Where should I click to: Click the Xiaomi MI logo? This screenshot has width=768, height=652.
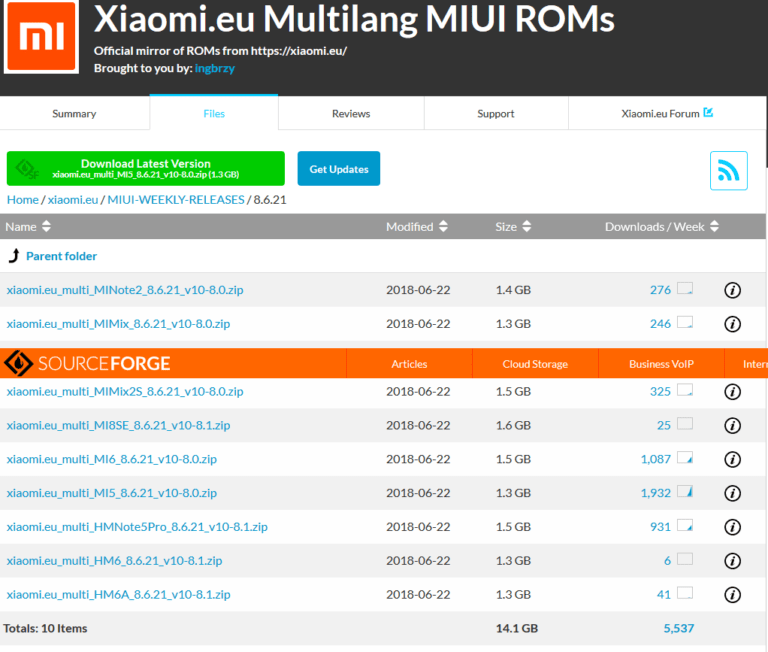[41, 37]
